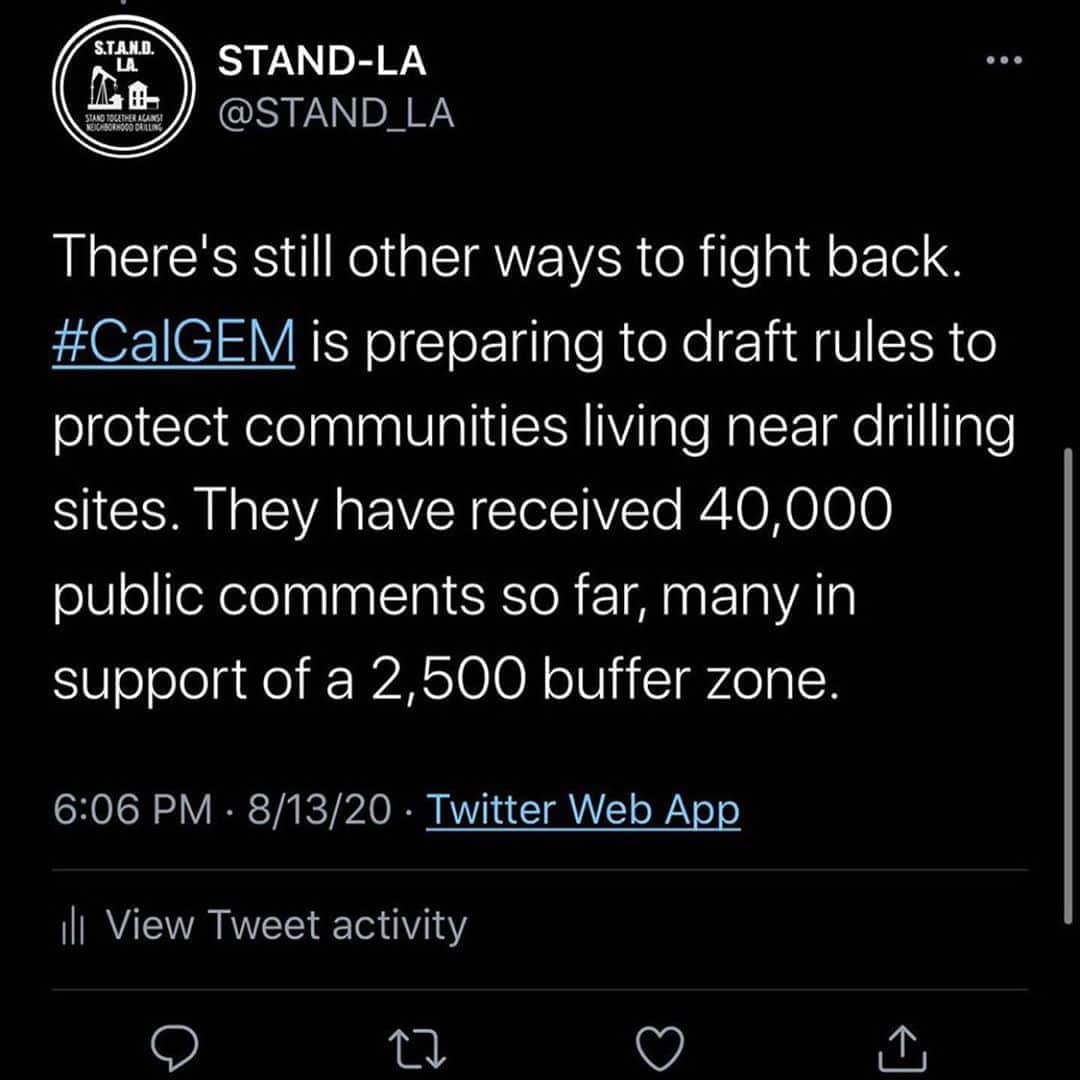Click the 8/13/20 date
This screenshot has height=1080, width=1080.
[320, 809]
